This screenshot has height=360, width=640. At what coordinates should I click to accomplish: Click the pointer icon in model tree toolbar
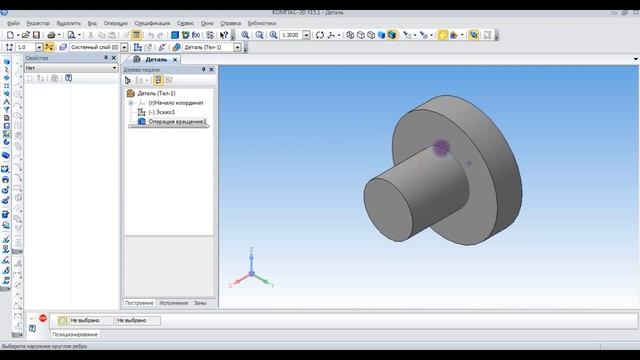point(128,80)
